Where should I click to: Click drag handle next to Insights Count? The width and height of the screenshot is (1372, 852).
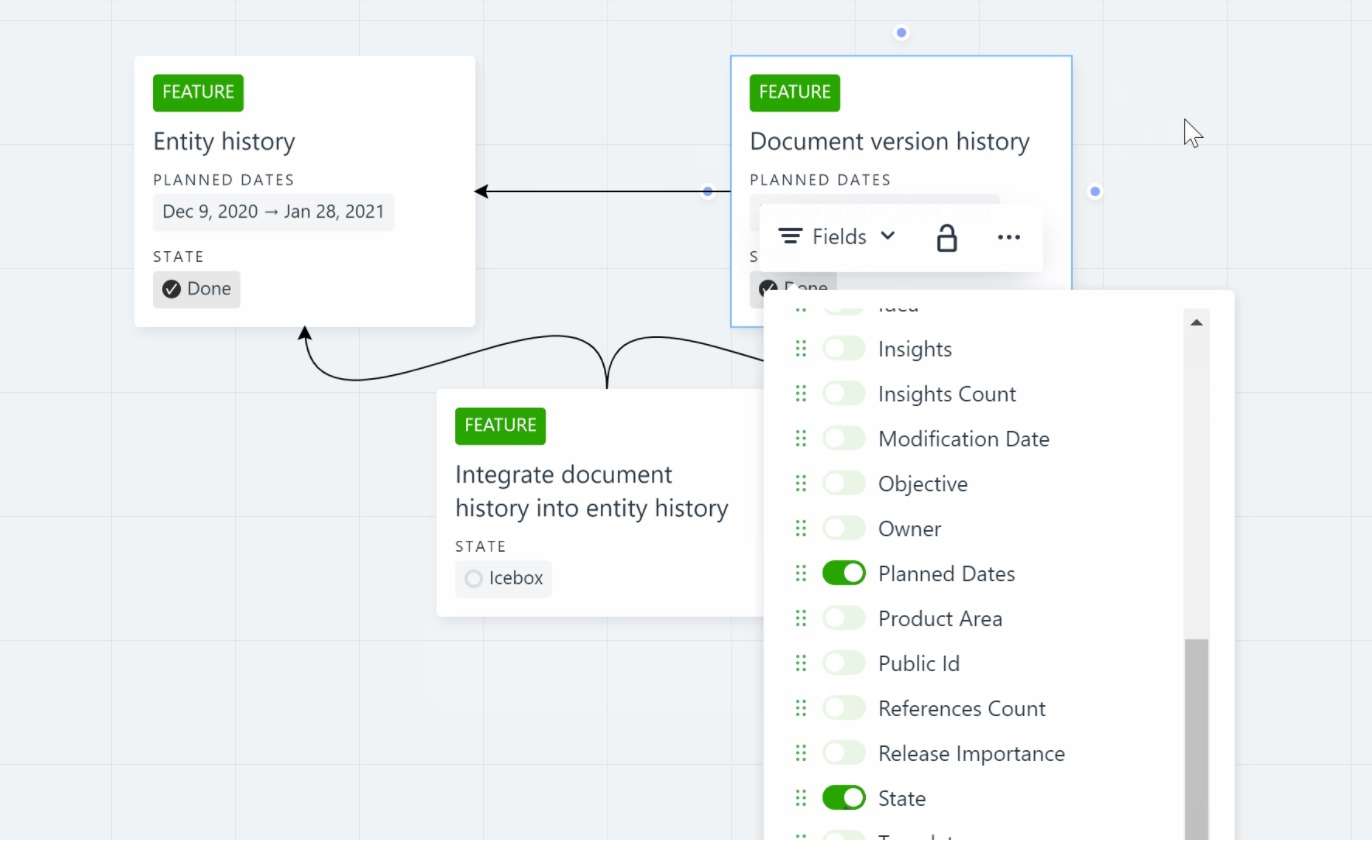pyautogui.click(x=800, y=394)
